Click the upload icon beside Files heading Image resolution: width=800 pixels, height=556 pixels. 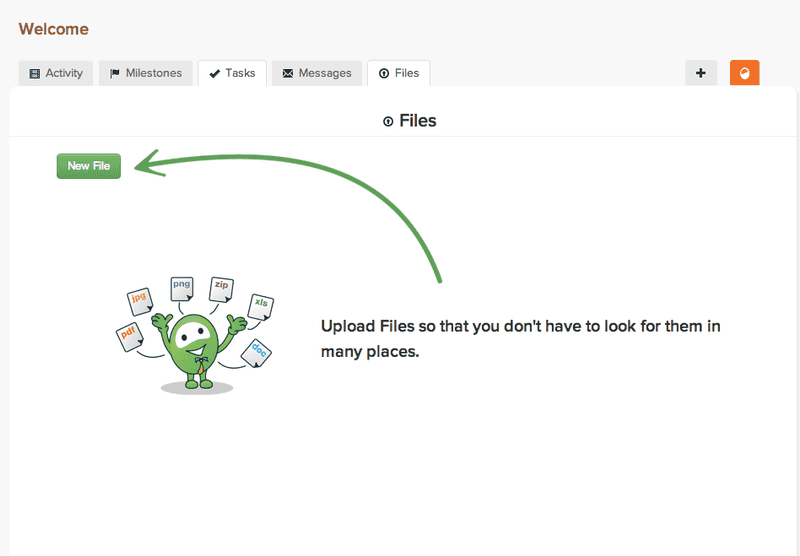388,121
